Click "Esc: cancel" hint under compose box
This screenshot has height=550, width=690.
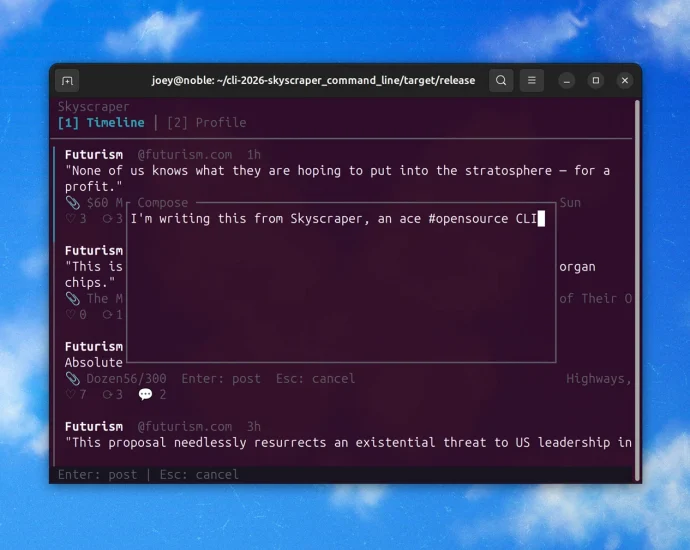coord(316,379)
